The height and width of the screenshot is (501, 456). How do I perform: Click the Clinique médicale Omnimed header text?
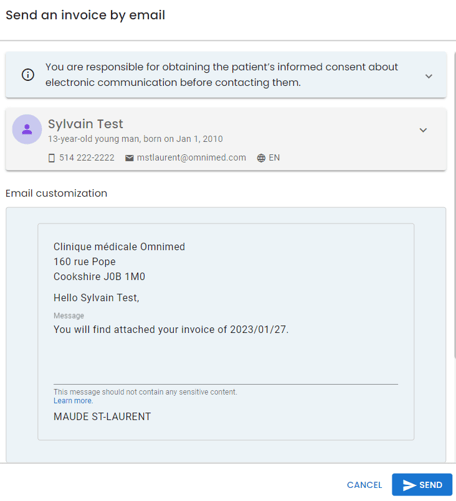[x=119, y=247]
